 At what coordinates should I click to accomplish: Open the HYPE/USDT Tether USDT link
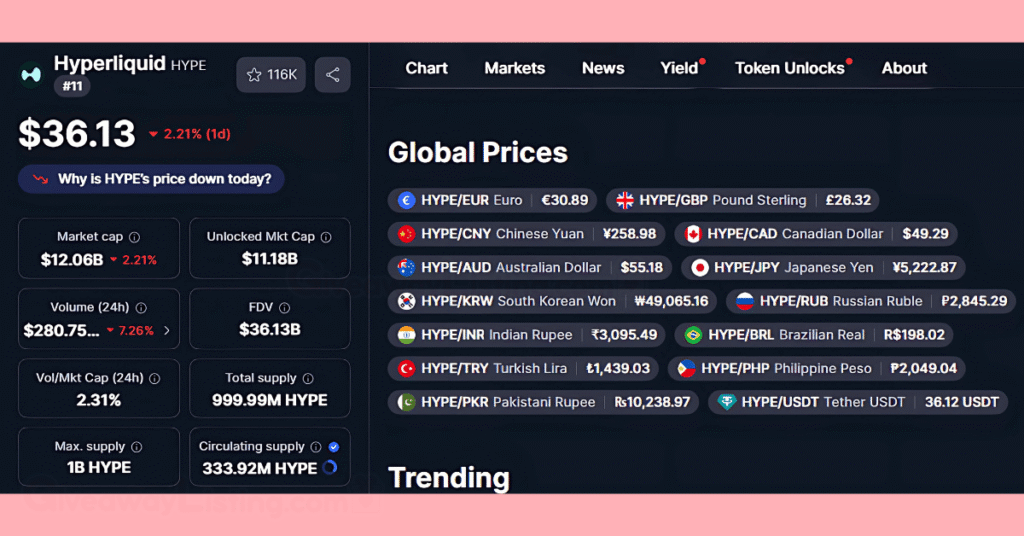858,402
